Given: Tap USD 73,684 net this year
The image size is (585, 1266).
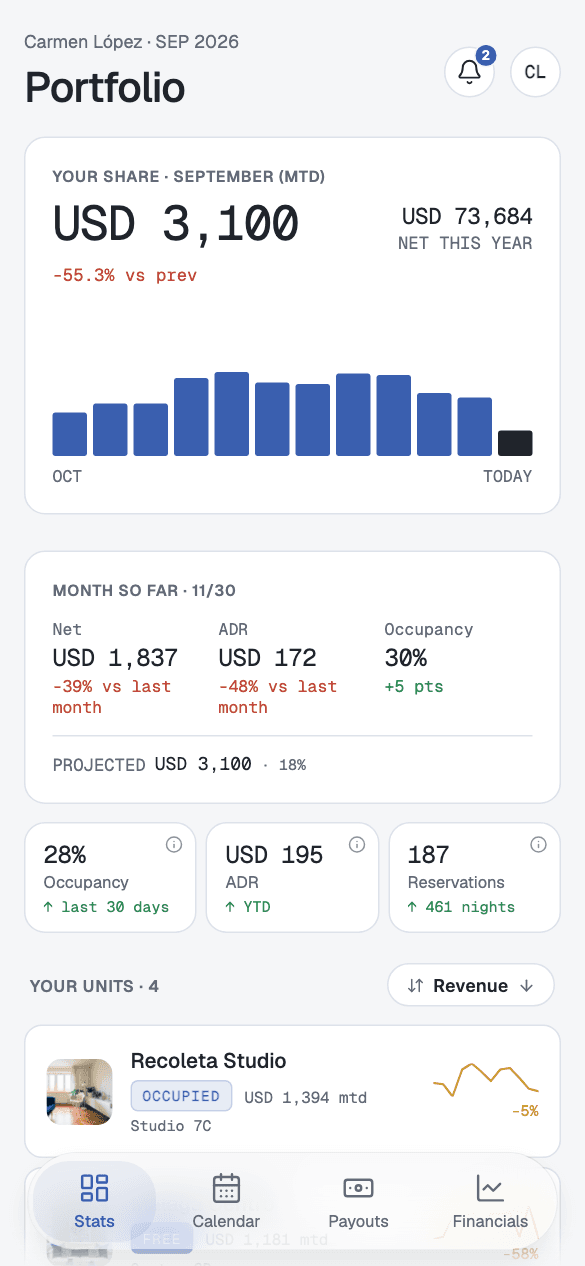Looking at the screenshot, I should (467, 216).
